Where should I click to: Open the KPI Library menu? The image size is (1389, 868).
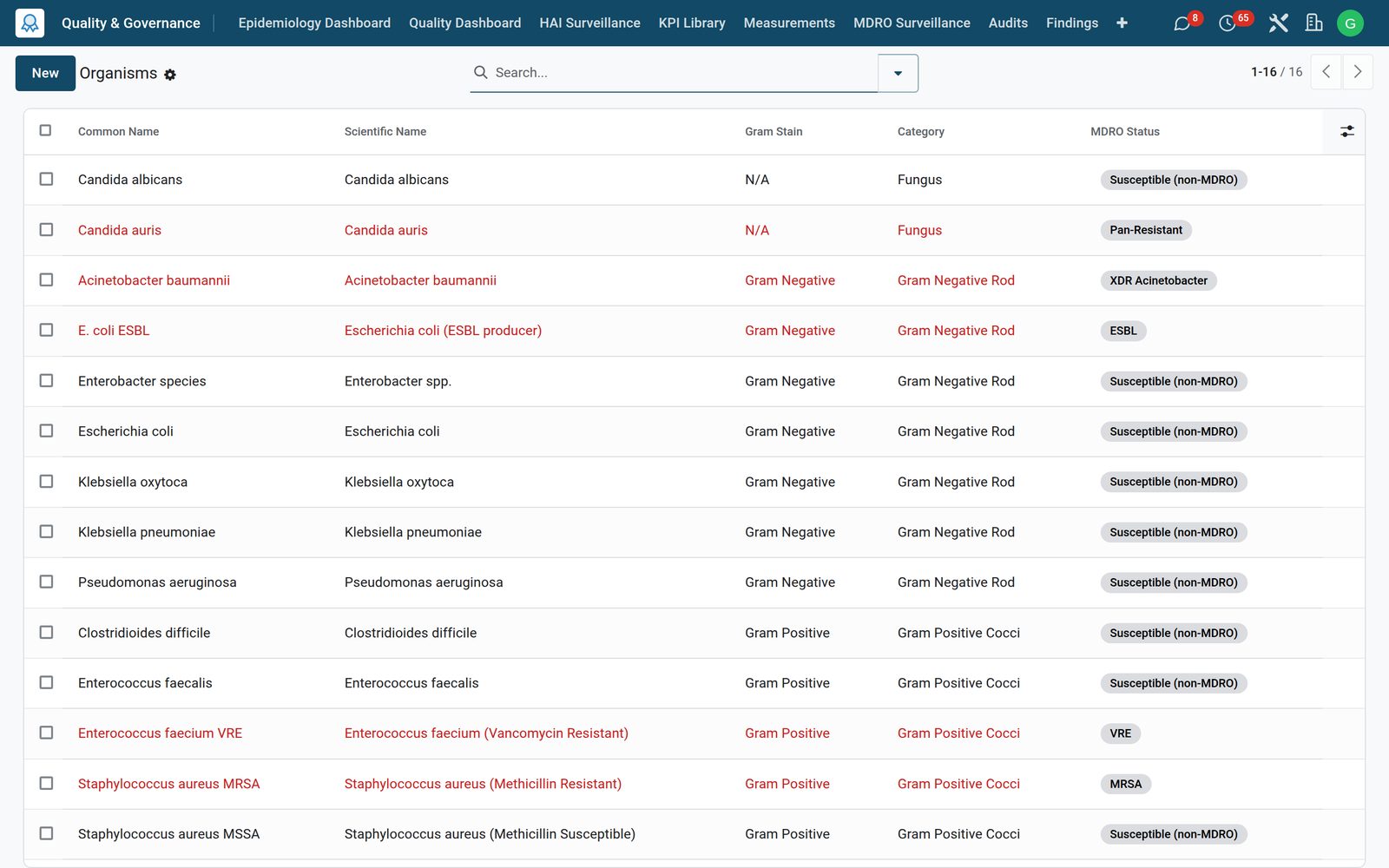coord(692,23)
